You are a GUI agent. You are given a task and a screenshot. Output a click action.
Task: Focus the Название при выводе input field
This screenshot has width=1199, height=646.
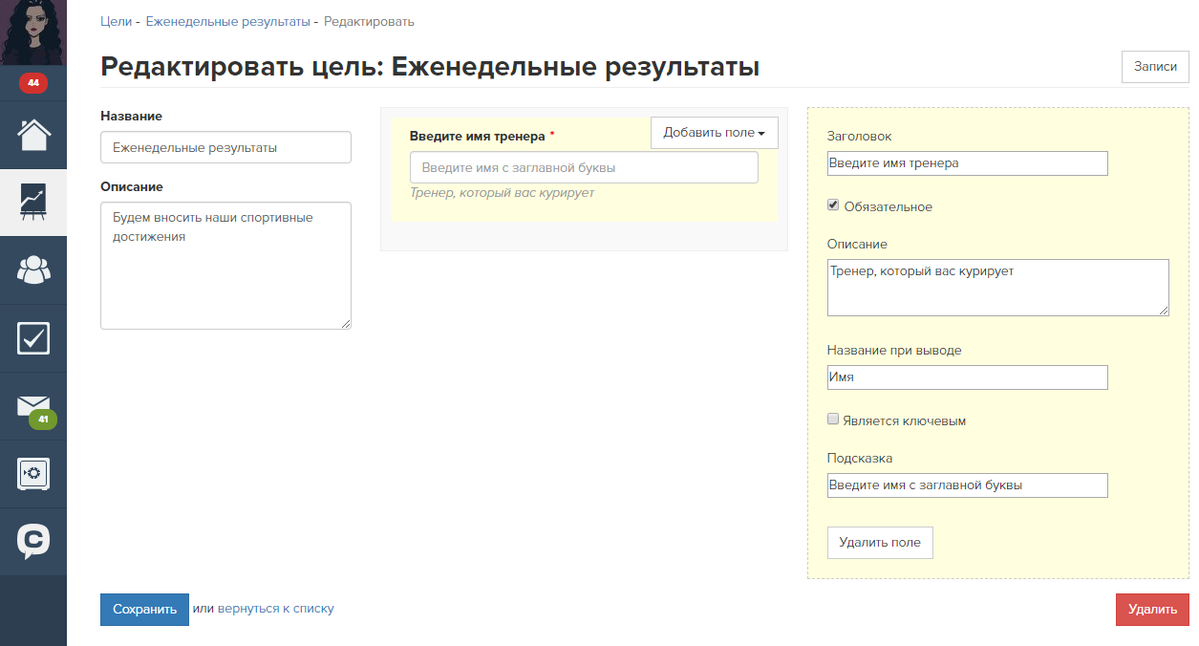pyautogui.click(x=967, y=377)
